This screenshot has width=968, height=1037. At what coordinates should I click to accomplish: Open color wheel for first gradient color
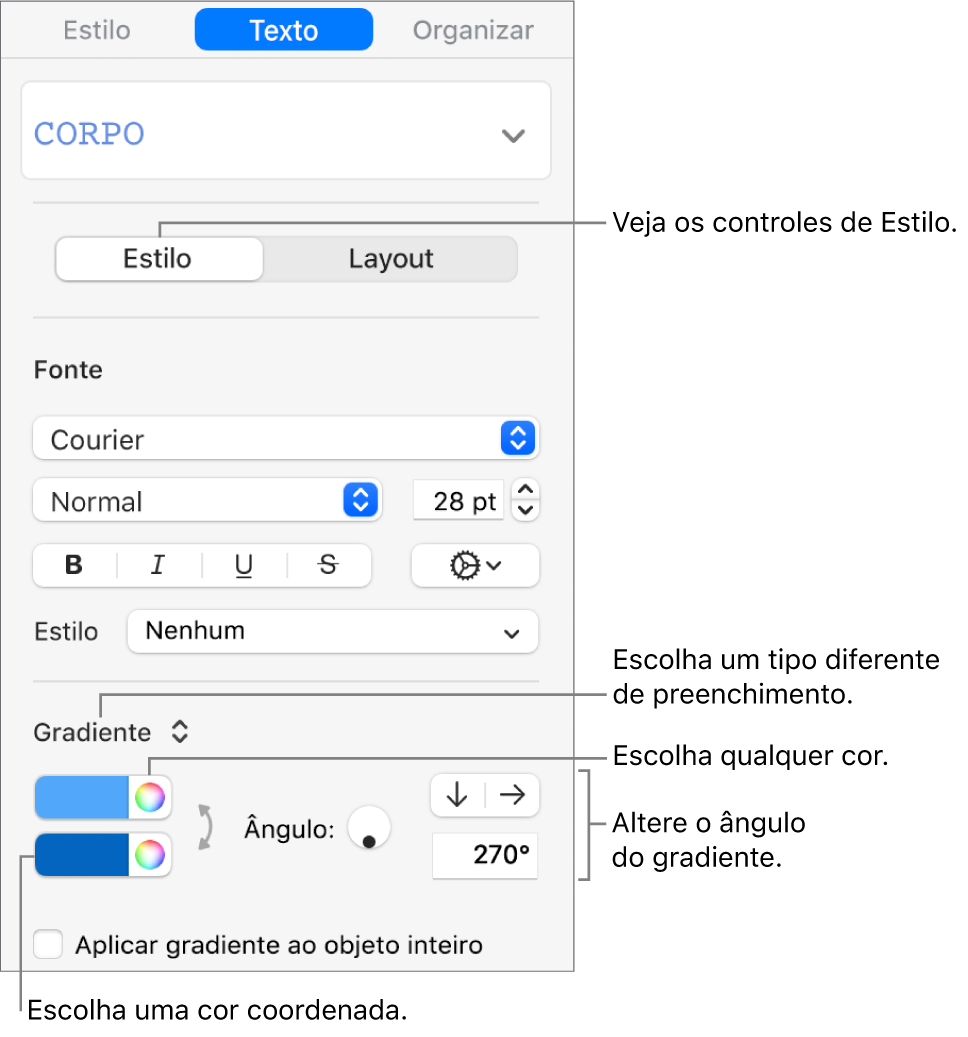point(150,797)
